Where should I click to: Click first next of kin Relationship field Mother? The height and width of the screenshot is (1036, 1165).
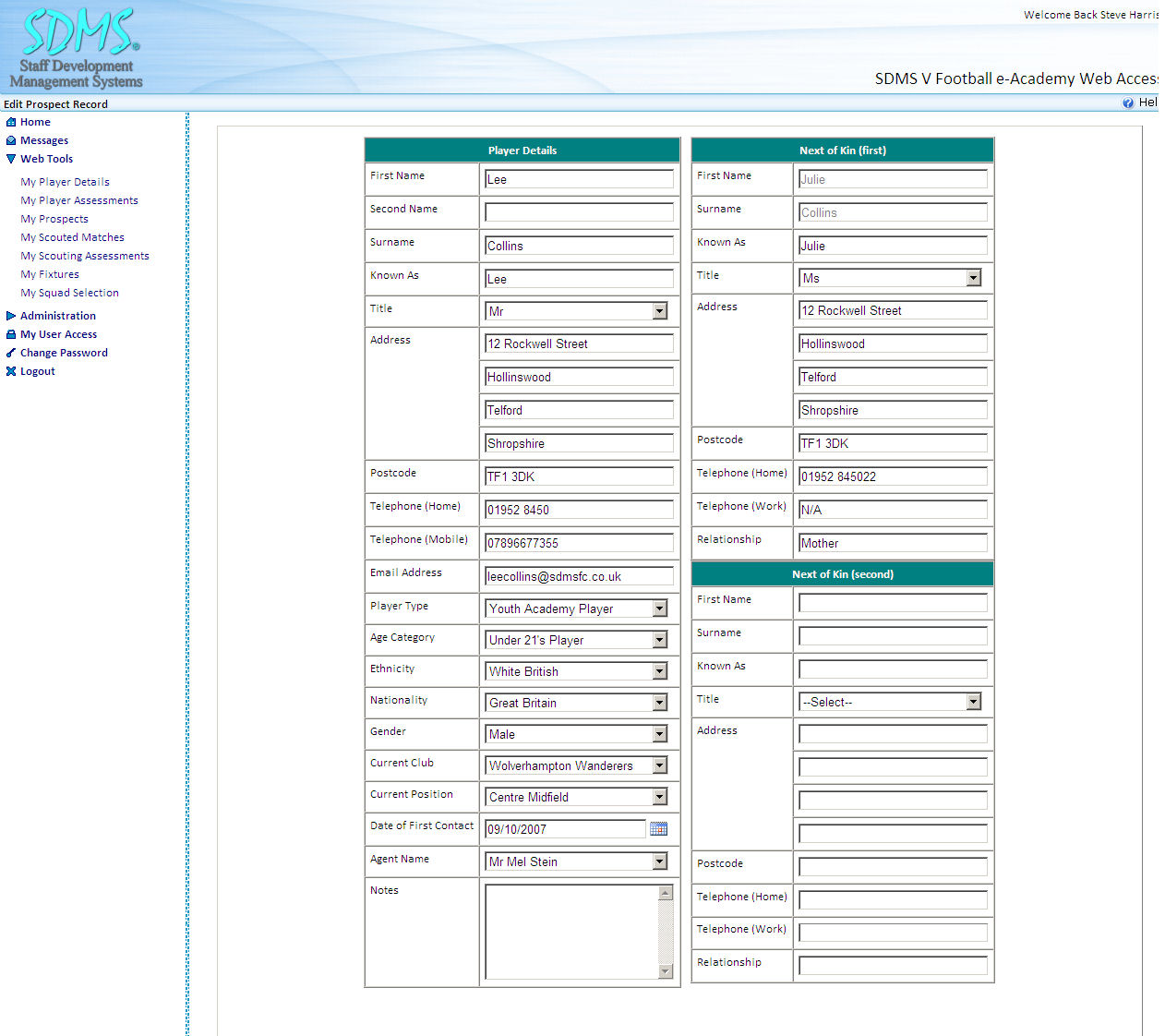pos(894,543)
